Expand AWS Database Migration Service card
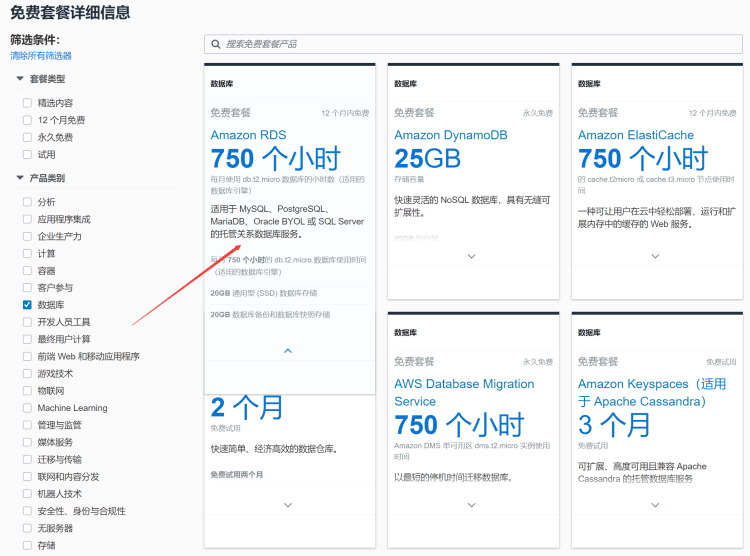The image size is (750, 556). tap(472, 505)
